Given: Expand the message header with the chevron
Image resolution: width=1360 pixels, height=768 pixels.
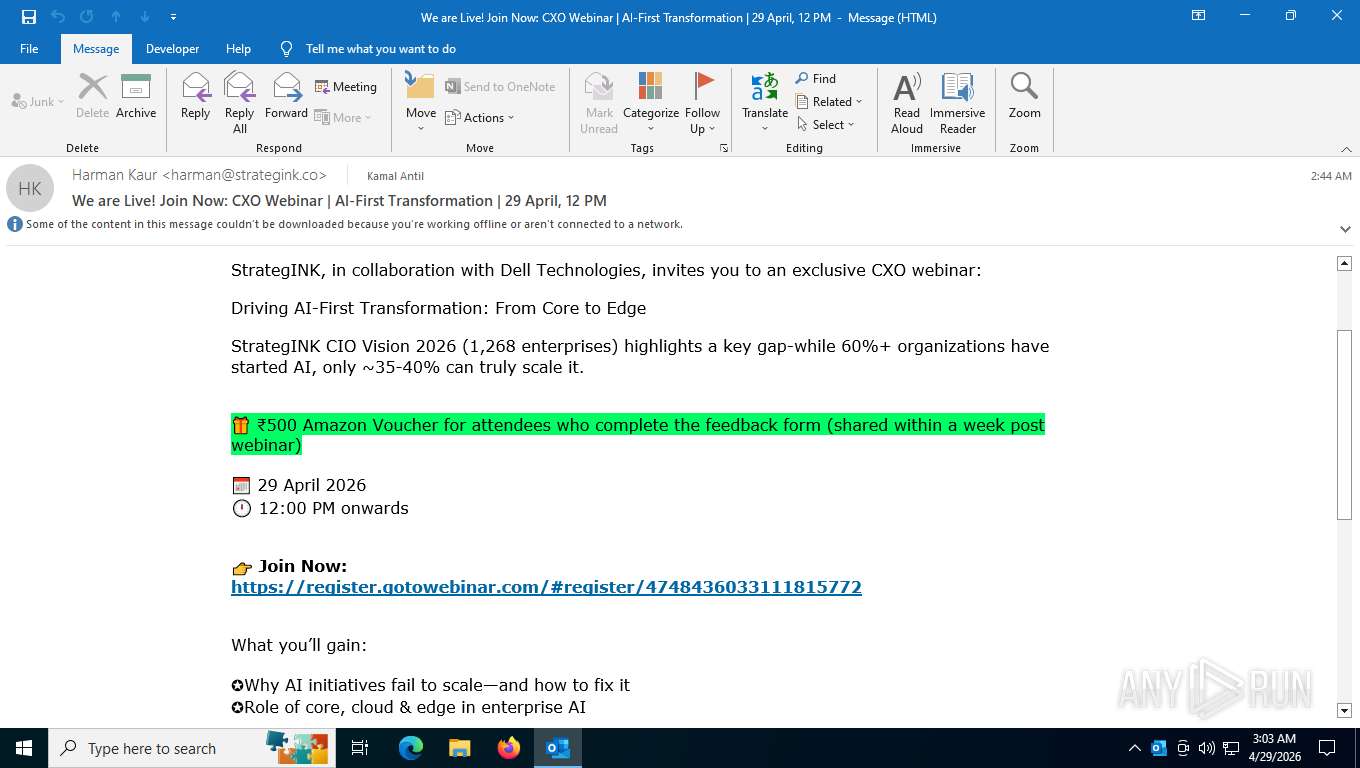Looking at the screenshot, I should click(1345, 229).
